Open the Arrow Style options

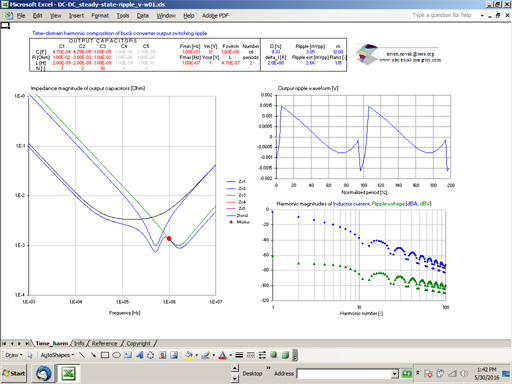(262, 355)
